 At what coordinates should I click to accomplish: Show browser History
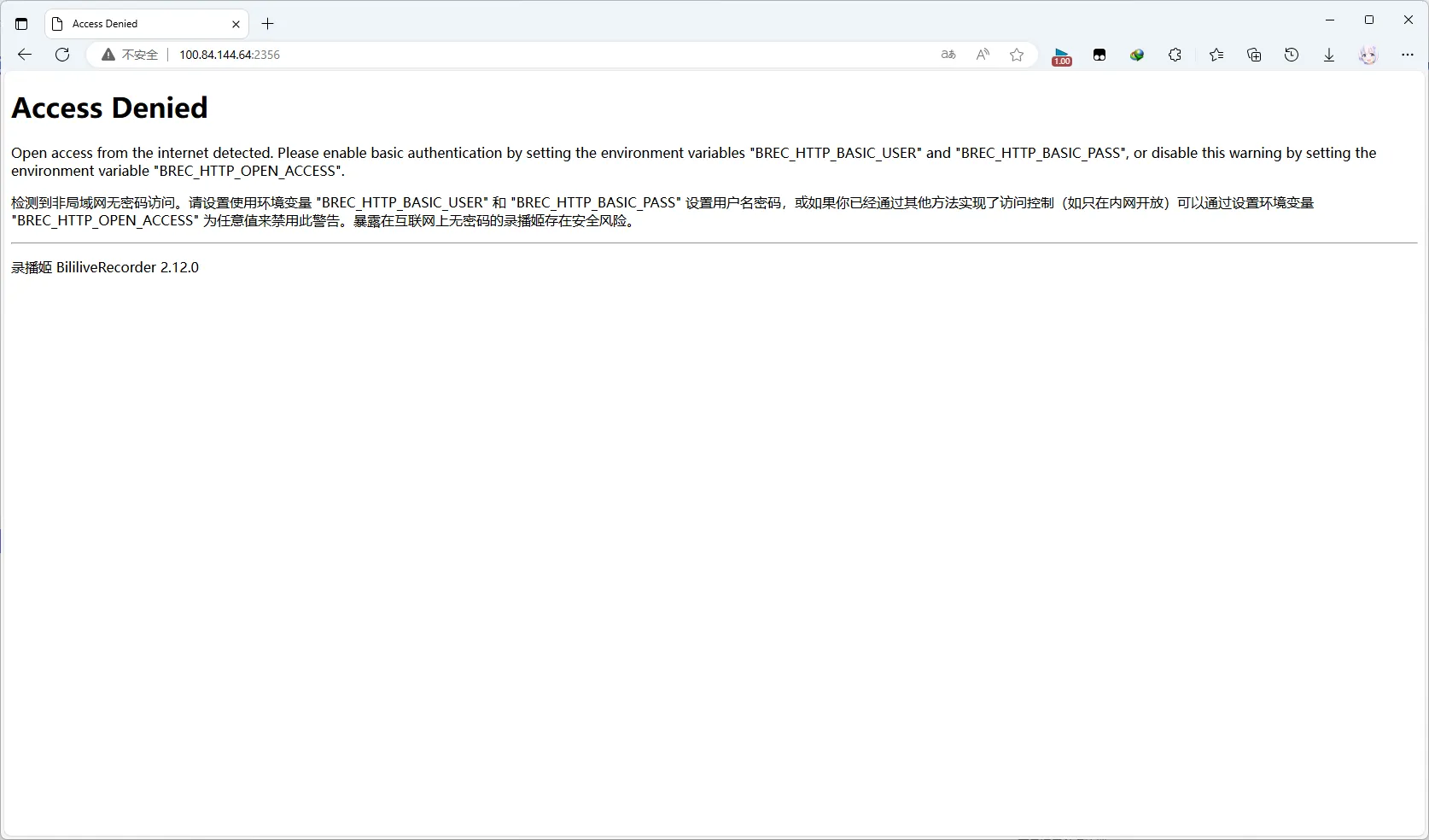point(1292,55)
